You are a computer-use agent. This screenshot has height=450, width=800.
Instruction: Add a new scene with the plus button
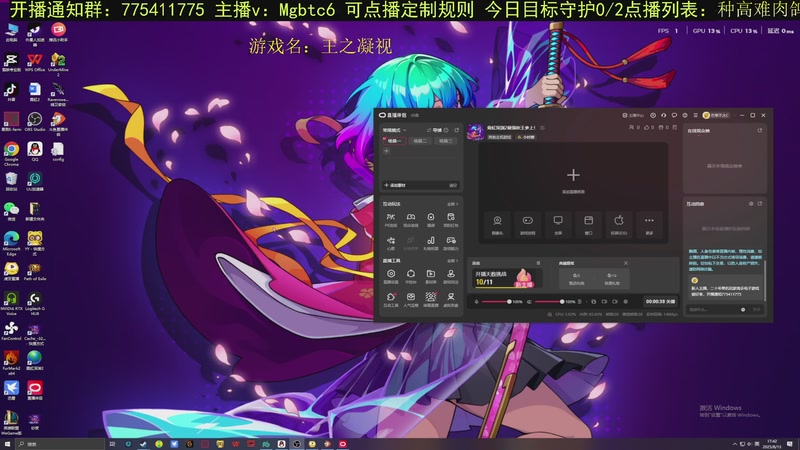(386, 151)
